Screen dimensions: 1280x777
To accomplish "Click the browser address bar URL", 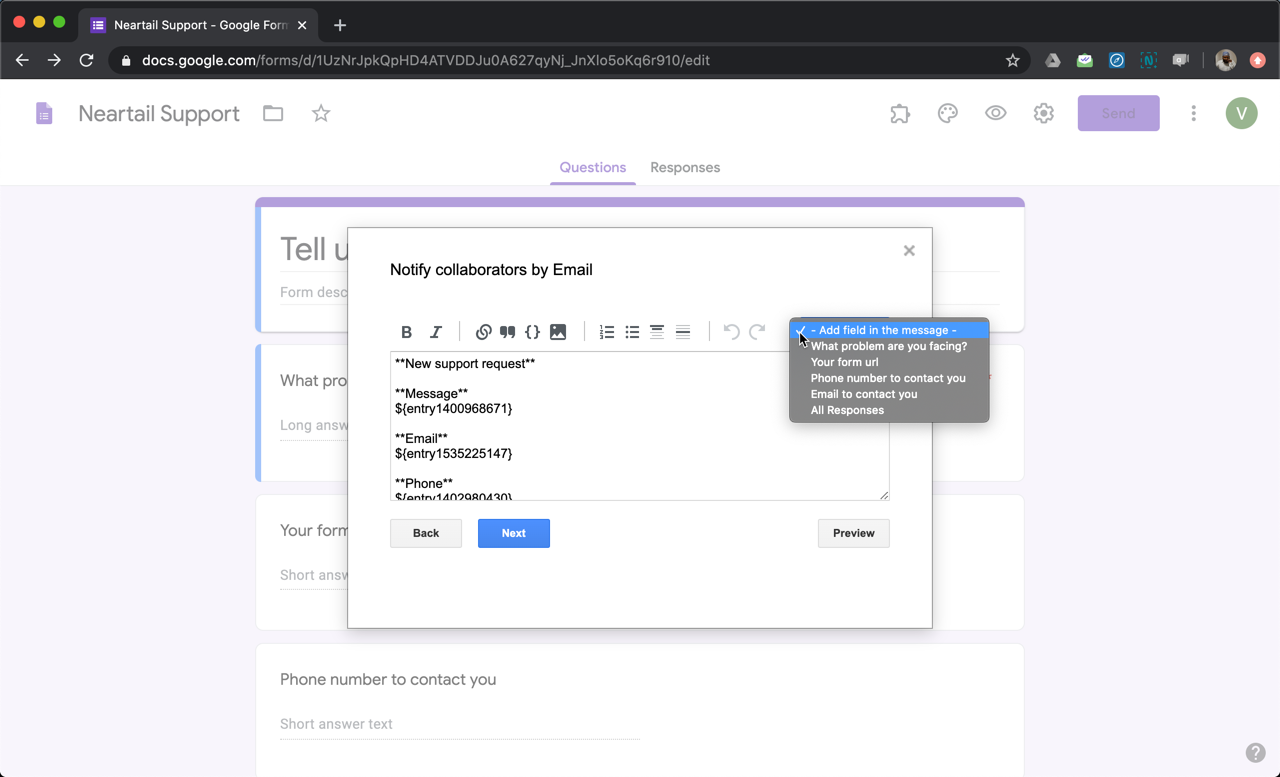I will point(426,60).
